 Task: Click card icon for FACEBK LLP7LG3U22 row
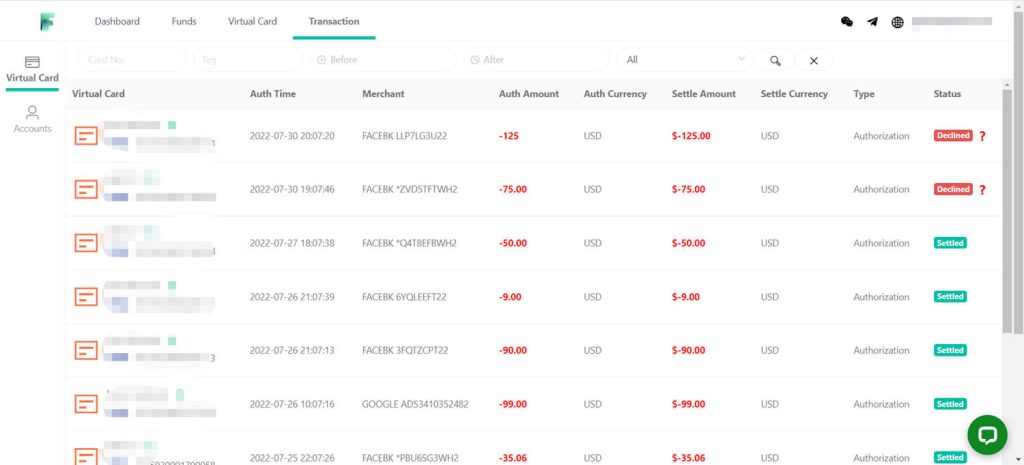(86, 135)
